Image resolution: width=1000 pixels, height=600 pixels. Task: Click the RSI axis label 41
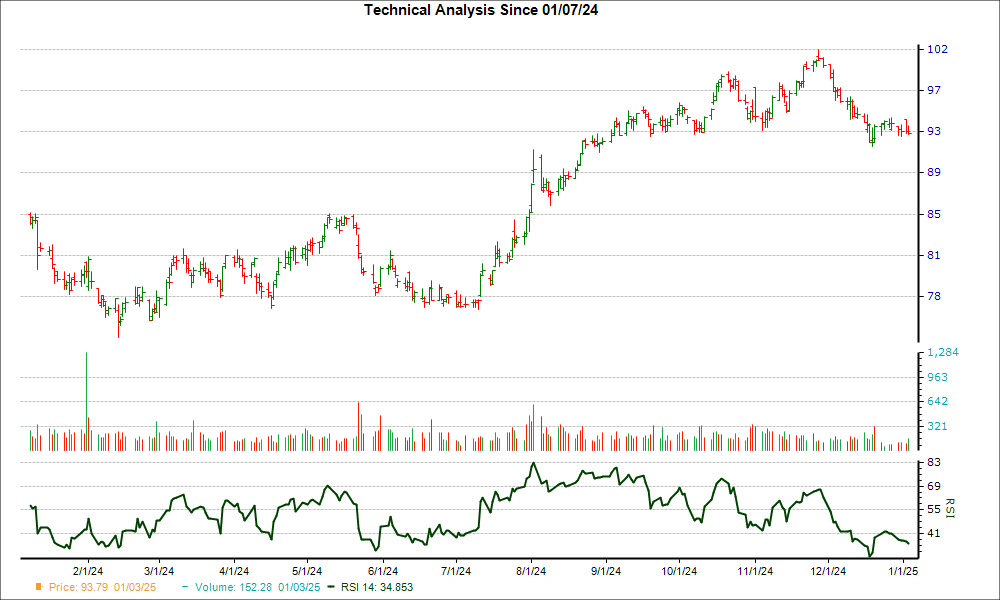coord(934,533)
